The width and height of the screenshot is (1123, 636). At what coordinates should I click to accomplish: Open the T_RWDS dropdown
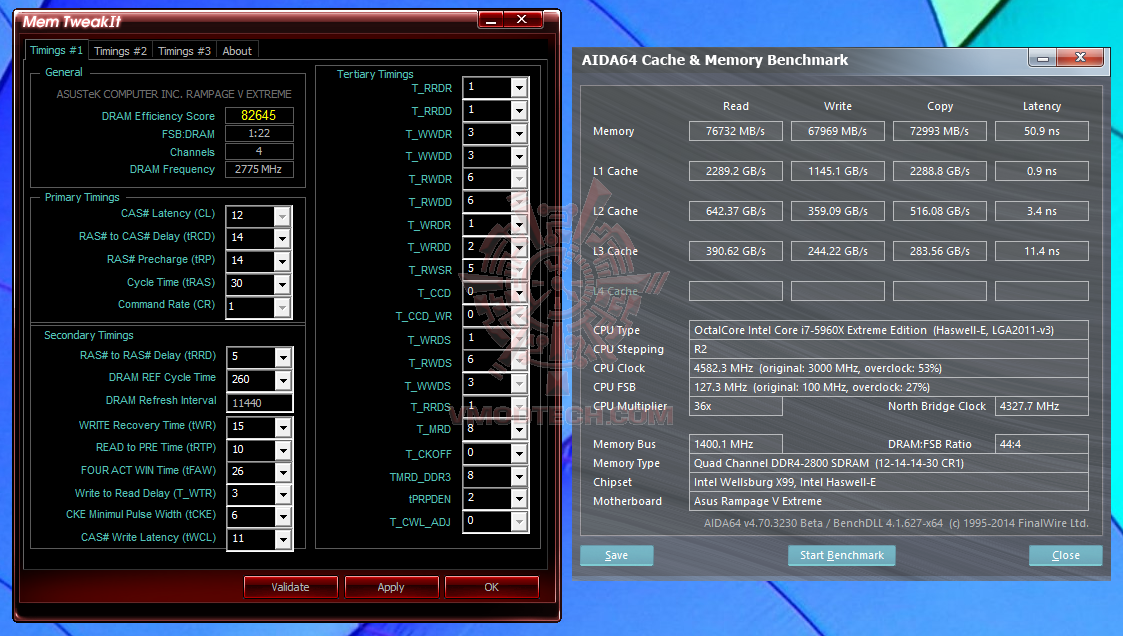[x=519, y=361]
